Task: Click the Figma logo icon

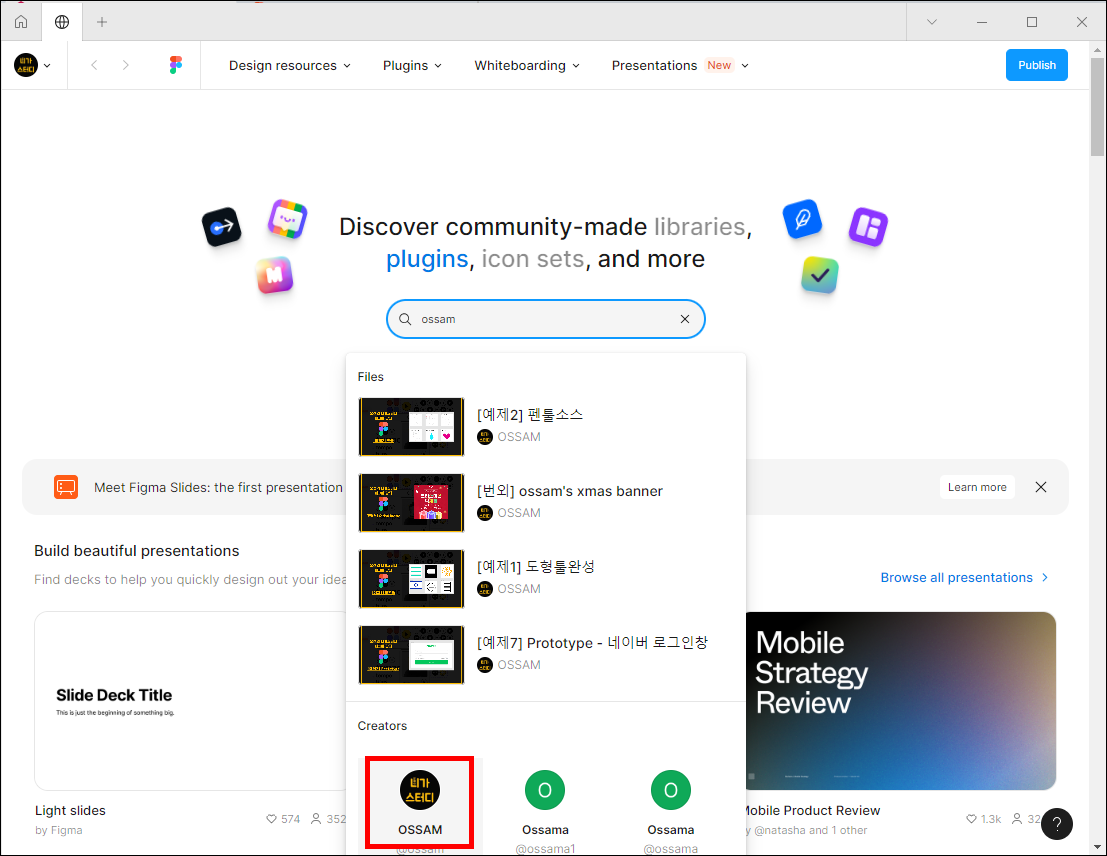Action: [x=176, y=65]
